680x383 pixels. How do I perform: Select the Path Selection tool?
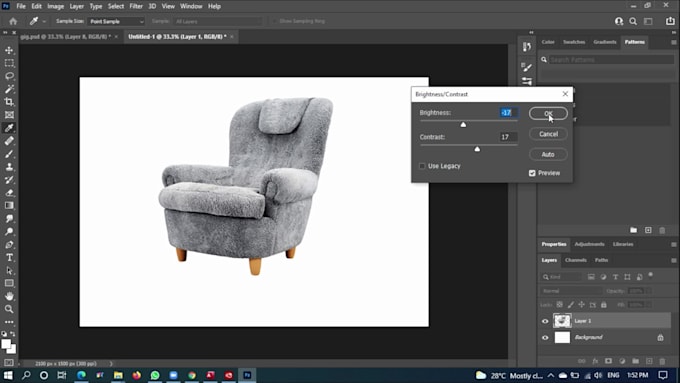[9, 271]
